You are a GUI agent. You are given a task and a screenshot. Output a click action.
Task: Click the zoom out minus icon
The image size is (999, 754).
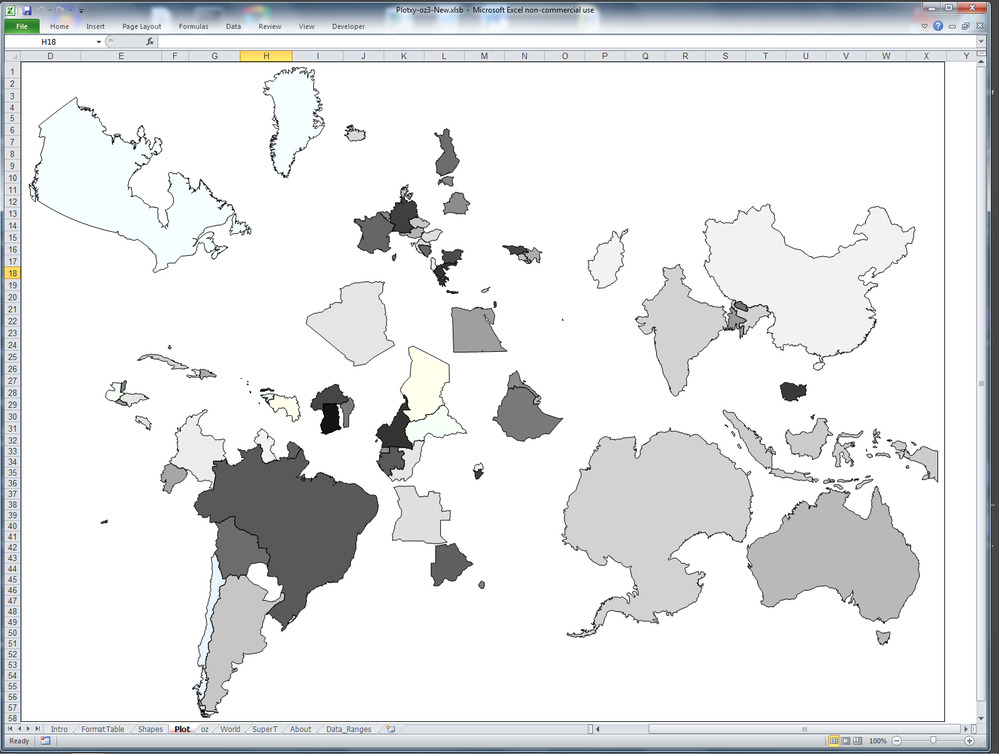tap(897, 741)
